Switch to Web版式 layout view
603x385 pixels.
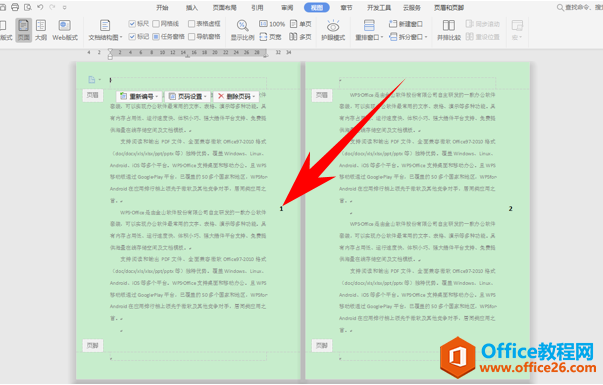[65, 30]
